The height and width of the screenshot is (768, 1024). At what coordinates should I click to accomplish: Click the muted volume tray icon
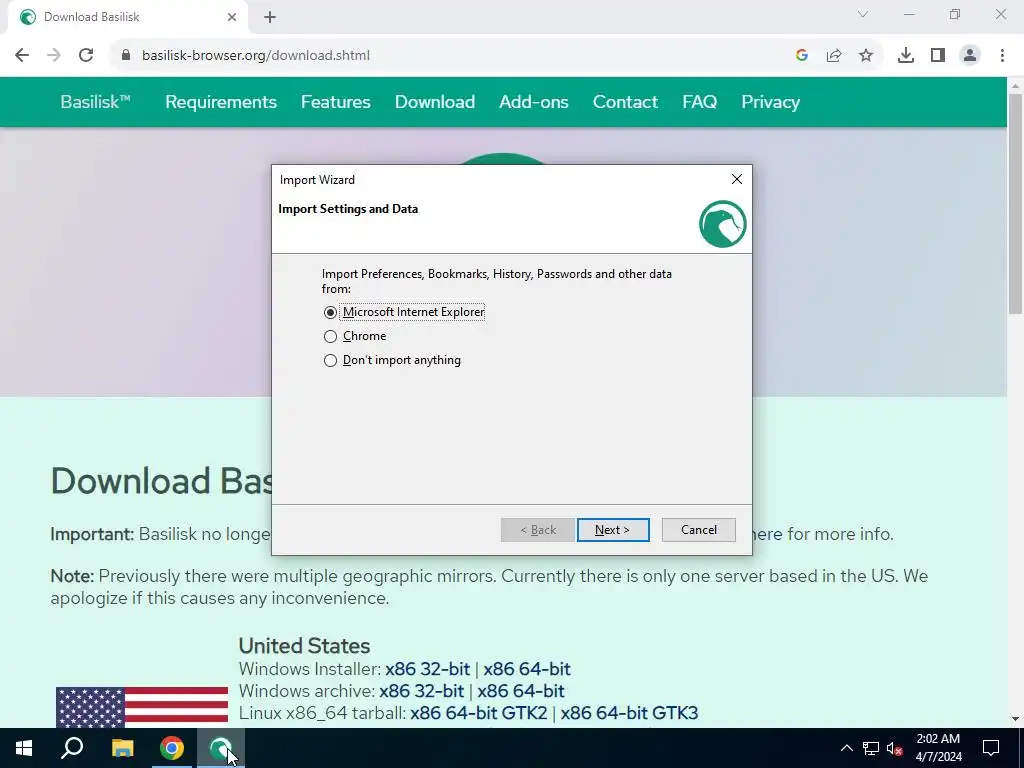895,748
